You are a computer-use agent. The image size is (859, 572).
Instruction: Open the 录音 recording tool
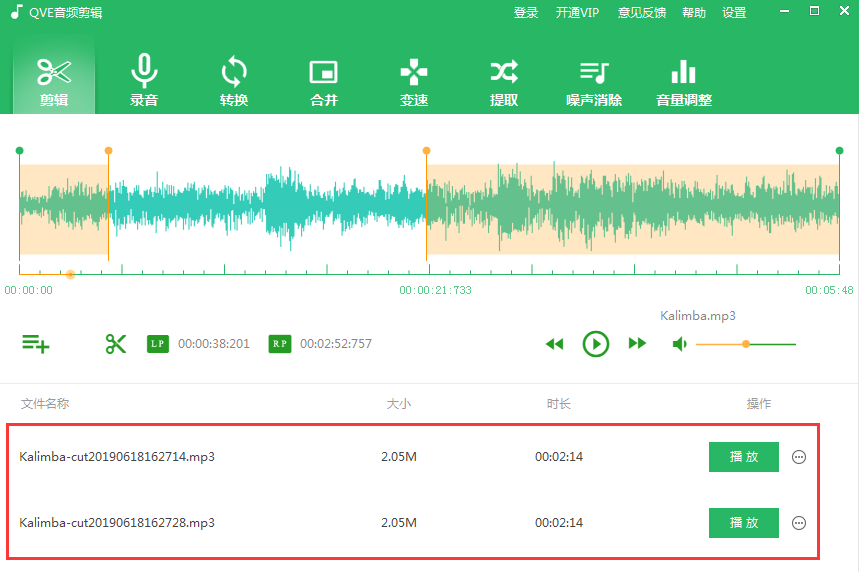144,80
